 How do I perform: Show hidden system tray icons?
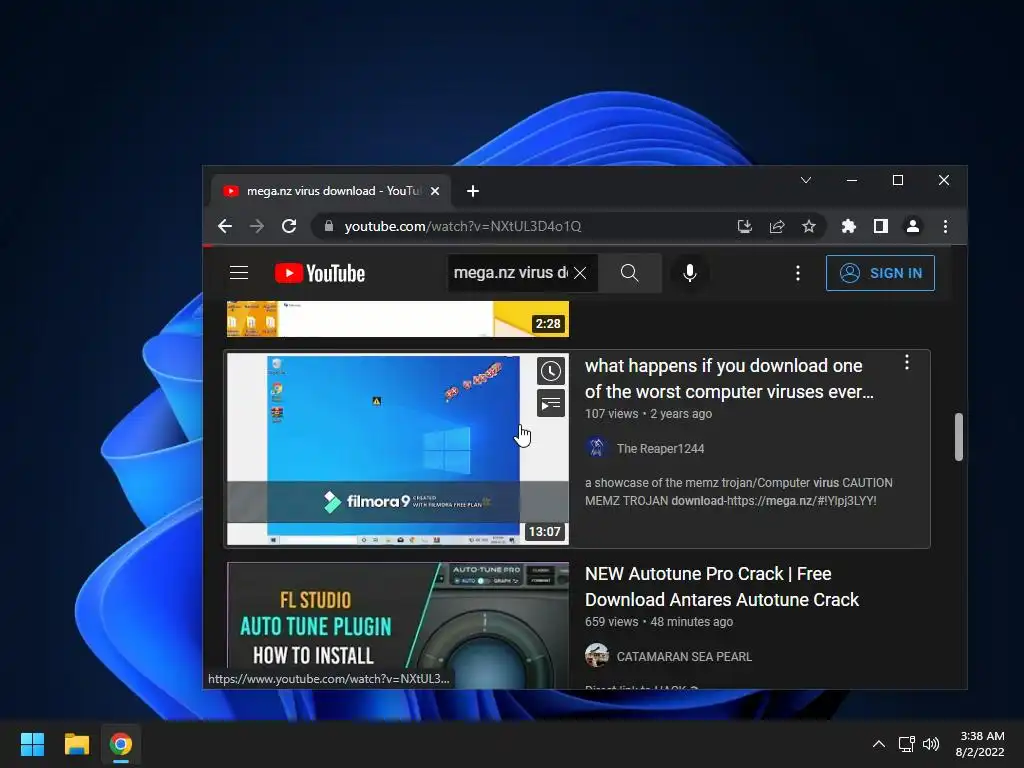[x=879, y=744]
